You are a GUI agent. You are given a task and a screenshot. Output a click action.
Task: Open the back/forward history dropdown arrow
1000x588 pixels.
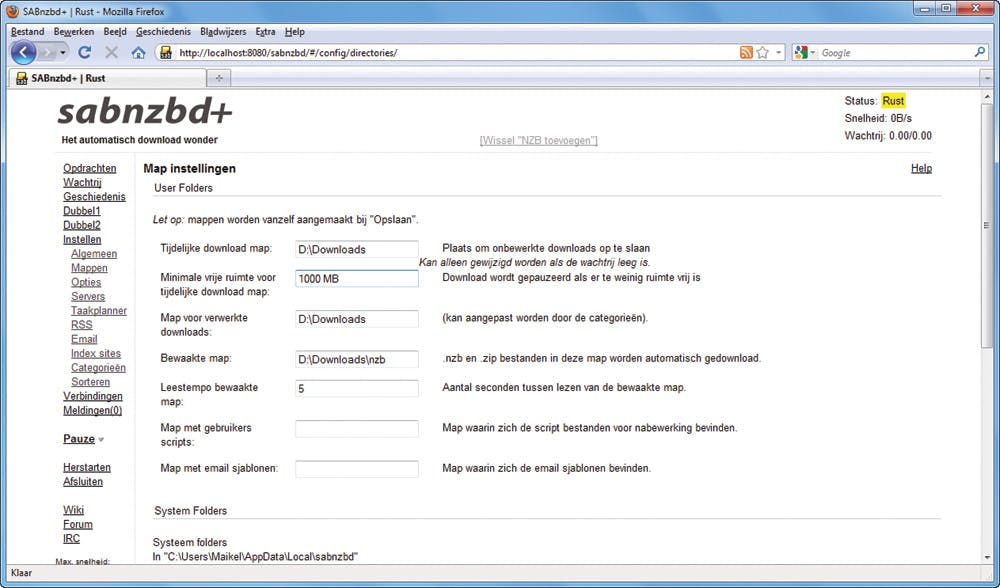point(63,53)
